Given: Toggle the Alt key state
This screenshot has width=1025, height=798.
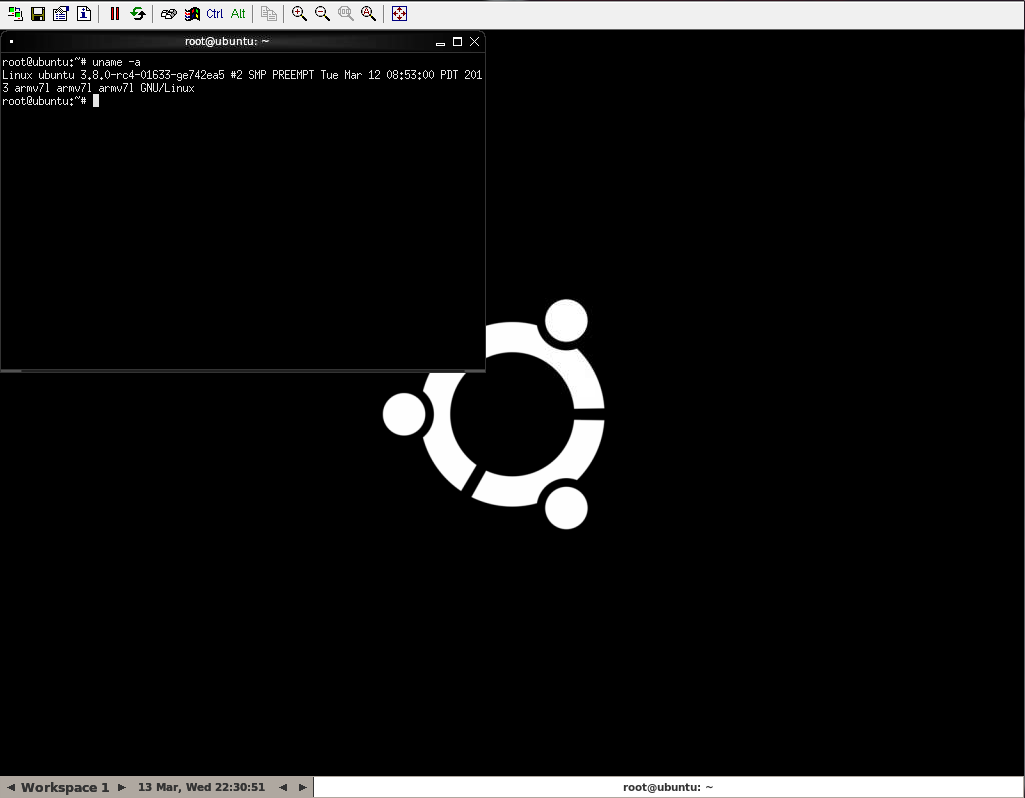Looking at the screenshot, I should pyautogui.click(x=238, y=14).
